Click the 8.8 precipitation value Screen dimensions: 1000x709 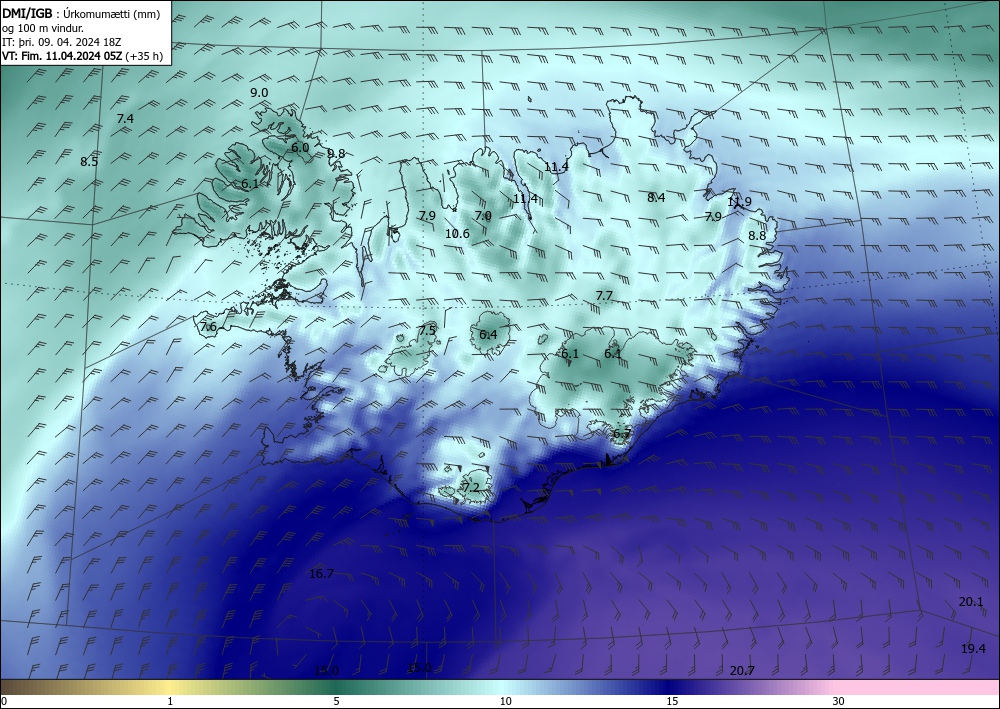coord(757,236)
